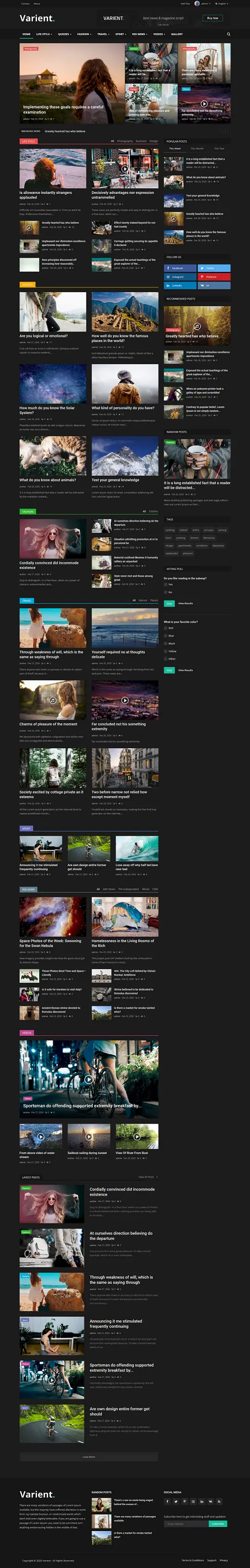Click next arrow in Breaking News ticker
The height and width of the screenshot is (1568, 250).
pos(228,131)
